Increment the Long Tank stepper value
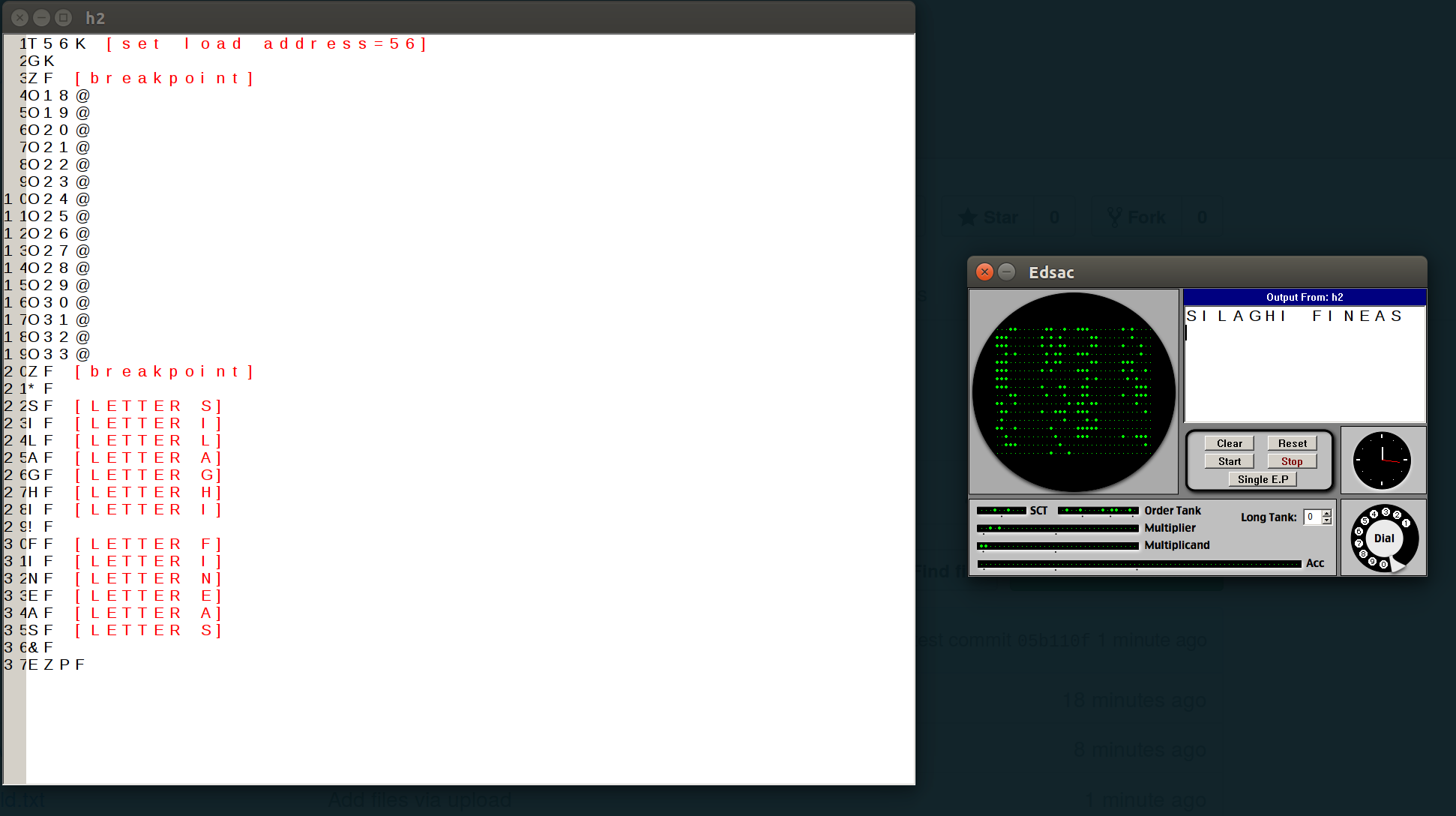 coord(1326,513)
